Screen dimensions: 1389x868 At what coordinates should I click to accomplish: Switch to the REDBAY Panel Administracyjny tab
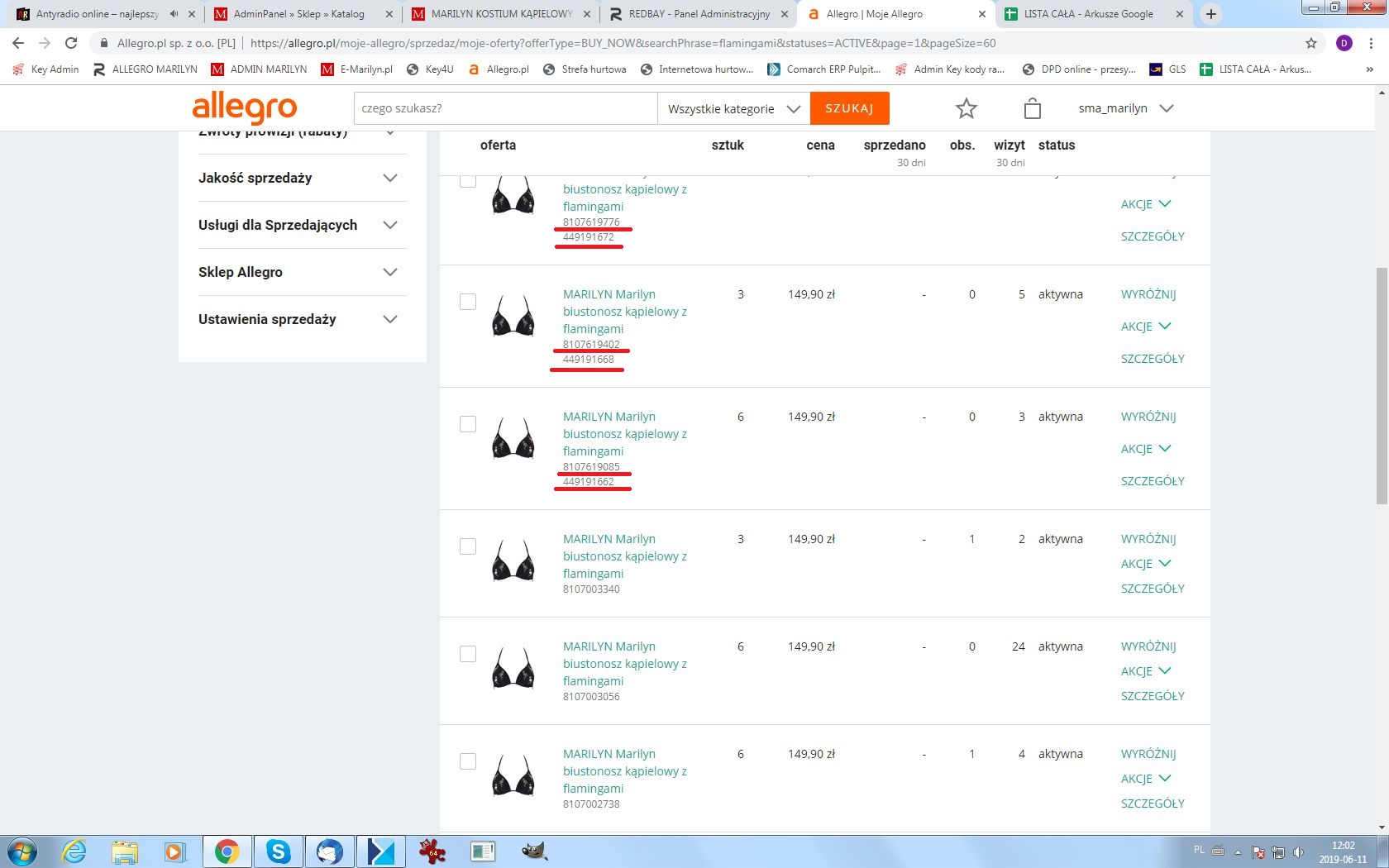pos(699,14)
